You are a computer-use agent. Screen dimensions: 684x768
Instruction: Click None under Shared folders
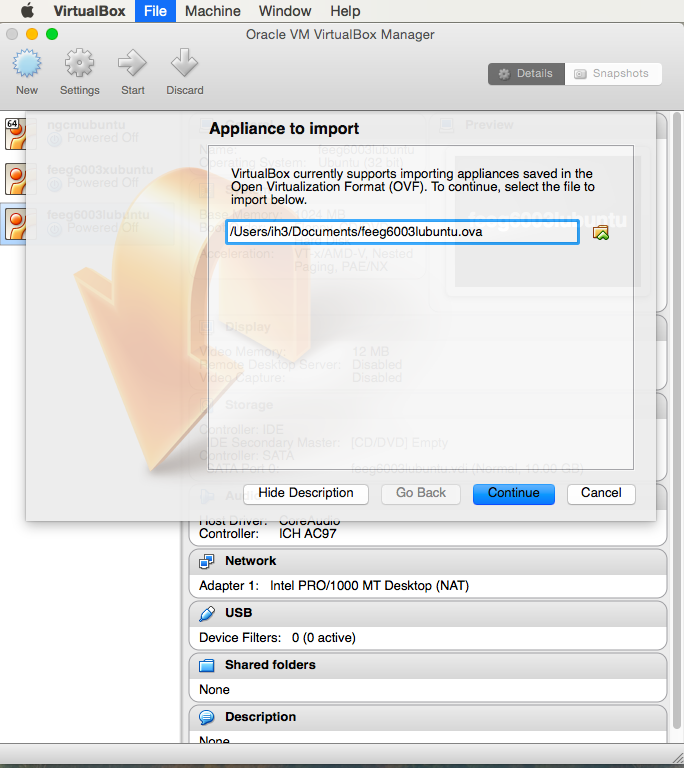(214, 690)
